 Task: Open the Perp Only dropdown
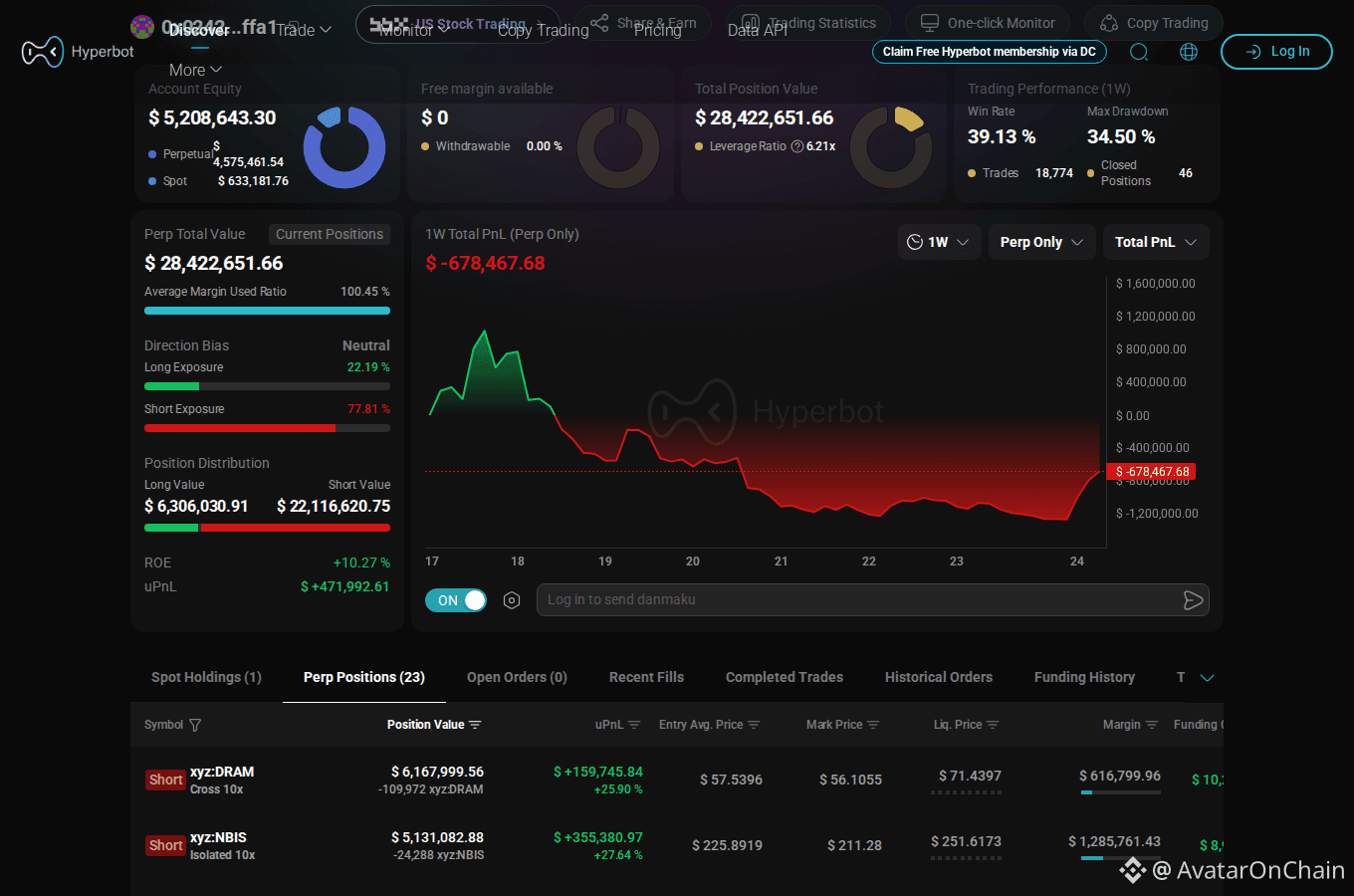pyautogui.click(x=1041, y=242)
